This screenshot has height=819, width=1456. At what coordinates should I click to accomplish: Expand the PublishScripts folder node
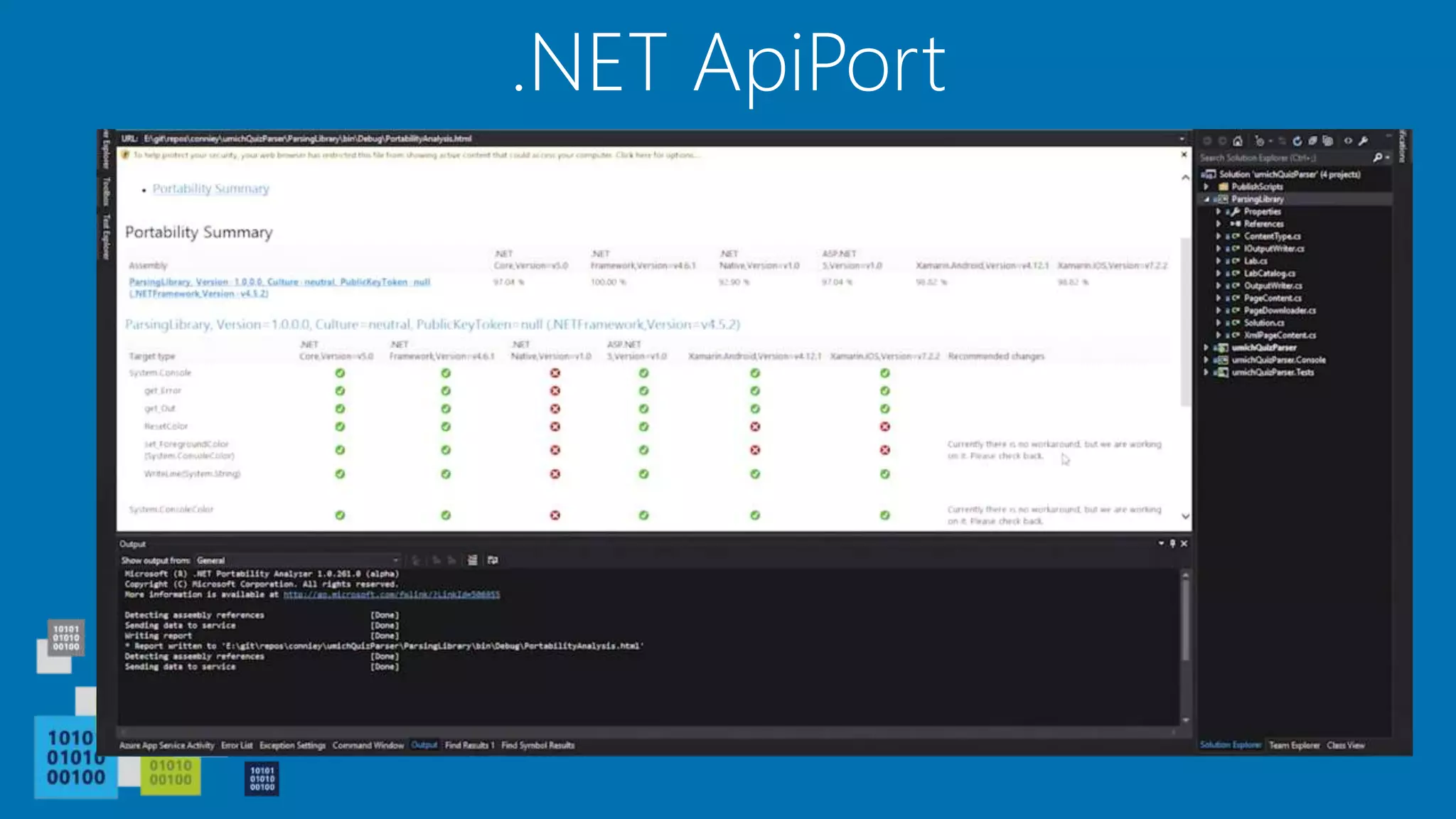[1206, 187]
